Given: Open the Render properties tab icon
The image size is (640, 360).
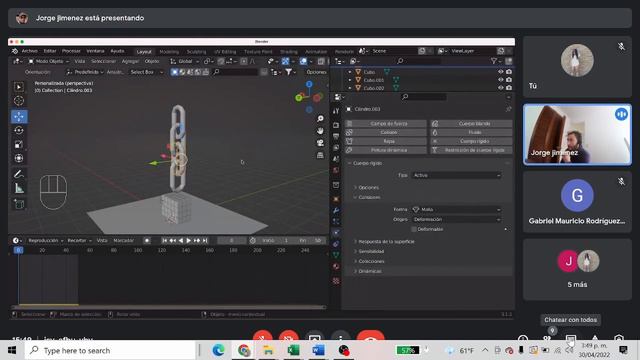Looking at the screenshot, I should tap(336, 125).
